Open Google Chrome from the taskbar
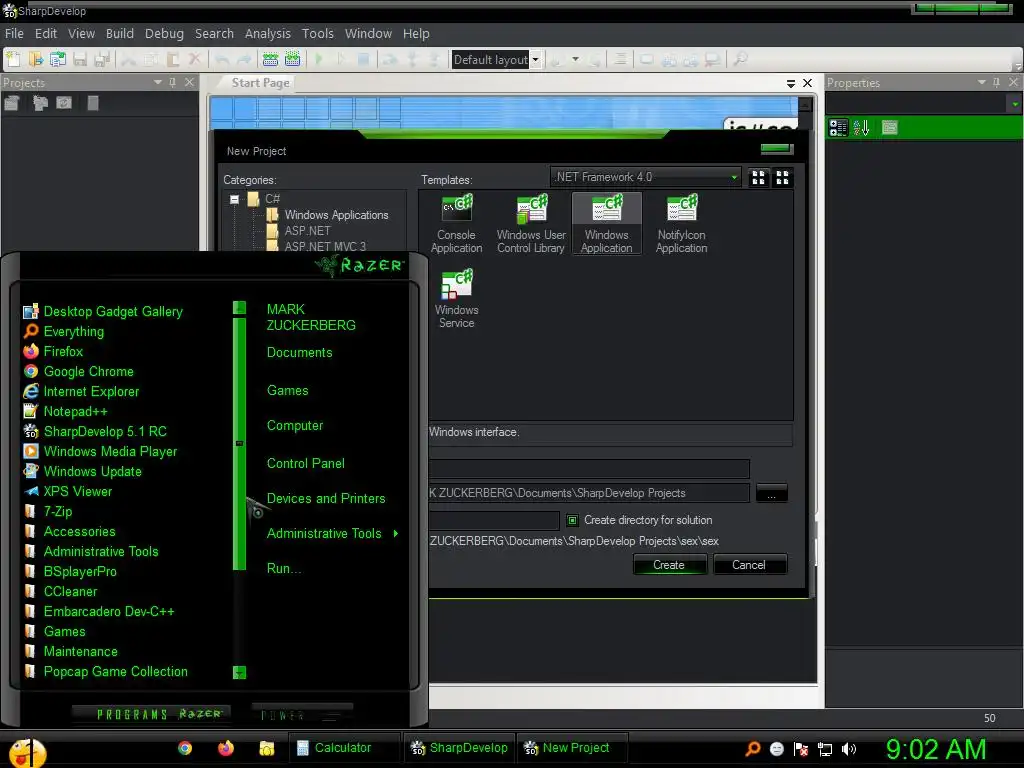 coord(185,748)
